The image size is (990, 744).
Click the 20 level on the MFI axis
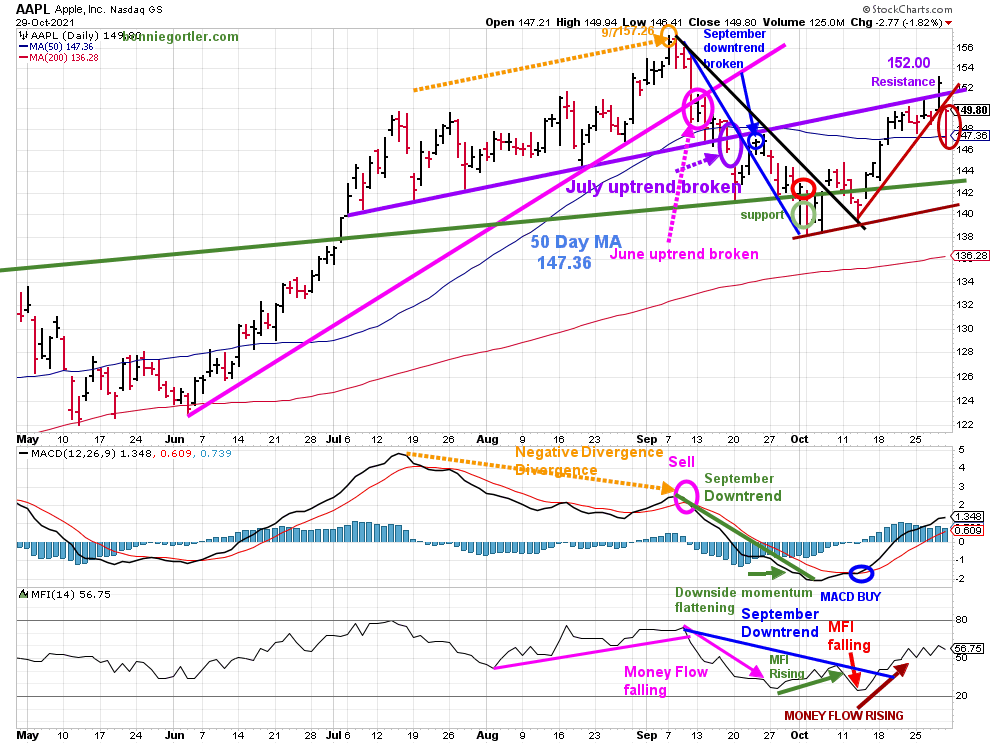[x=961, y=695]
